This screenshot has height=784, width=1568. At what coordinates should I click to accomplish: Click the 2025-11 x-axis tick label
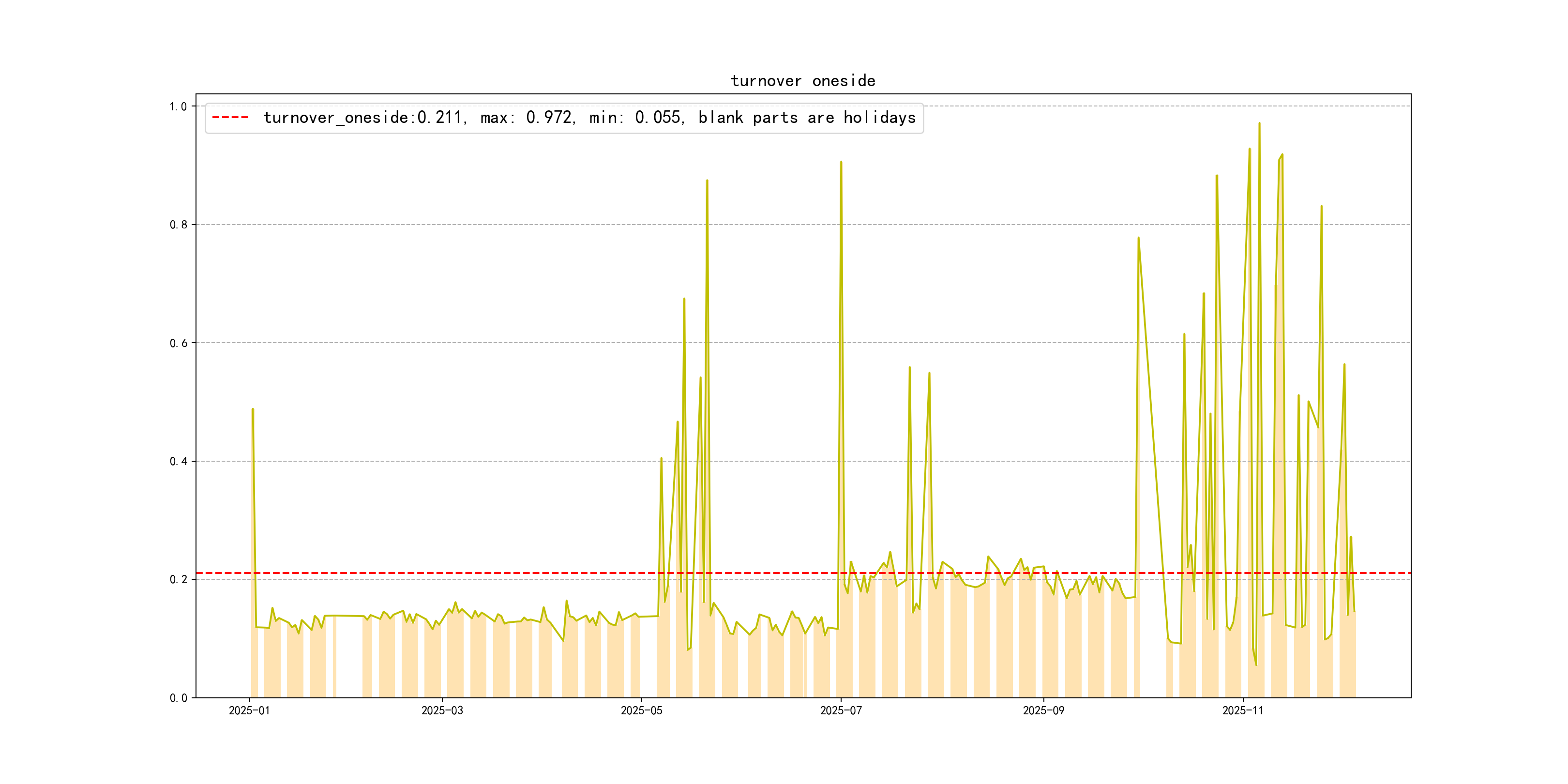click(x=1242, y=710)
